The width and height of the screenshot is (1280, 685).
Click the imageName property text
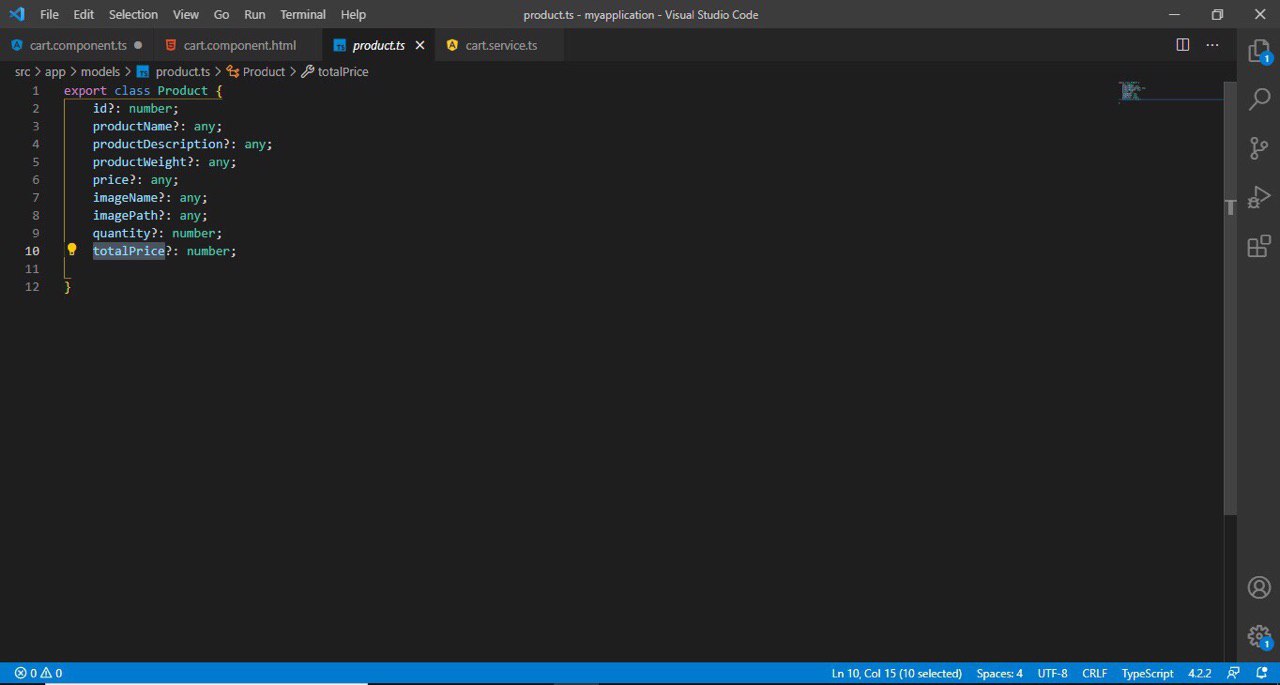point(125,197)
